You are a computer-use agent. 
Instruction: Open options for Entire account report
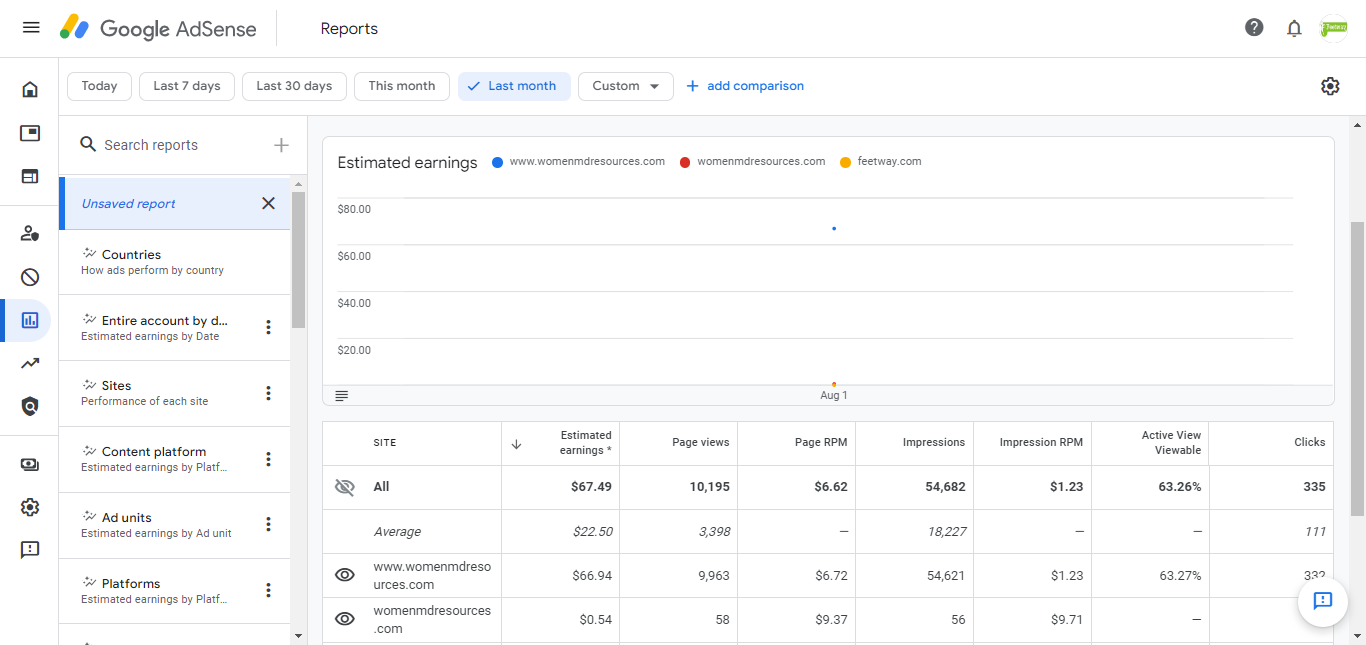point(268,327)
